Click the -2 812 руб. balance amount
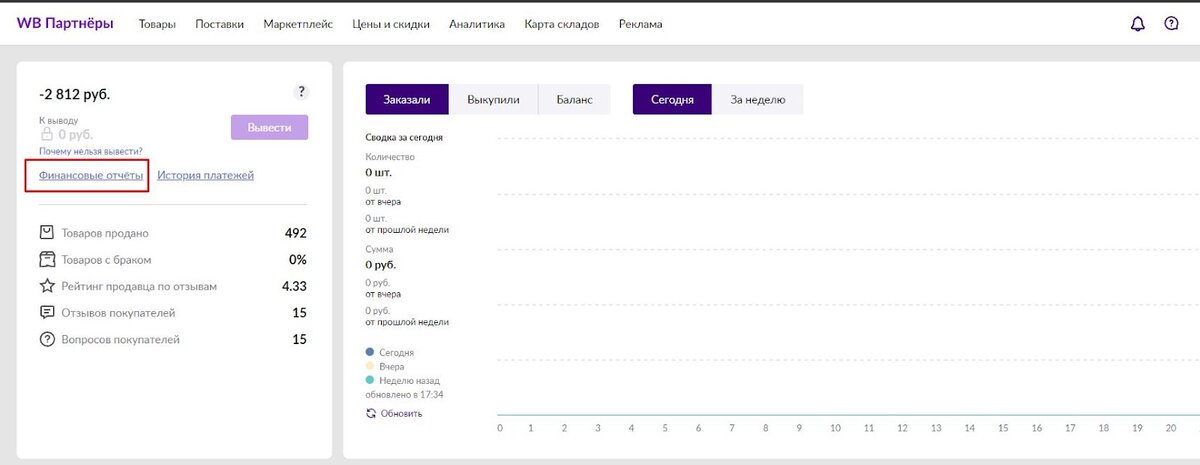 coord(75,94)
